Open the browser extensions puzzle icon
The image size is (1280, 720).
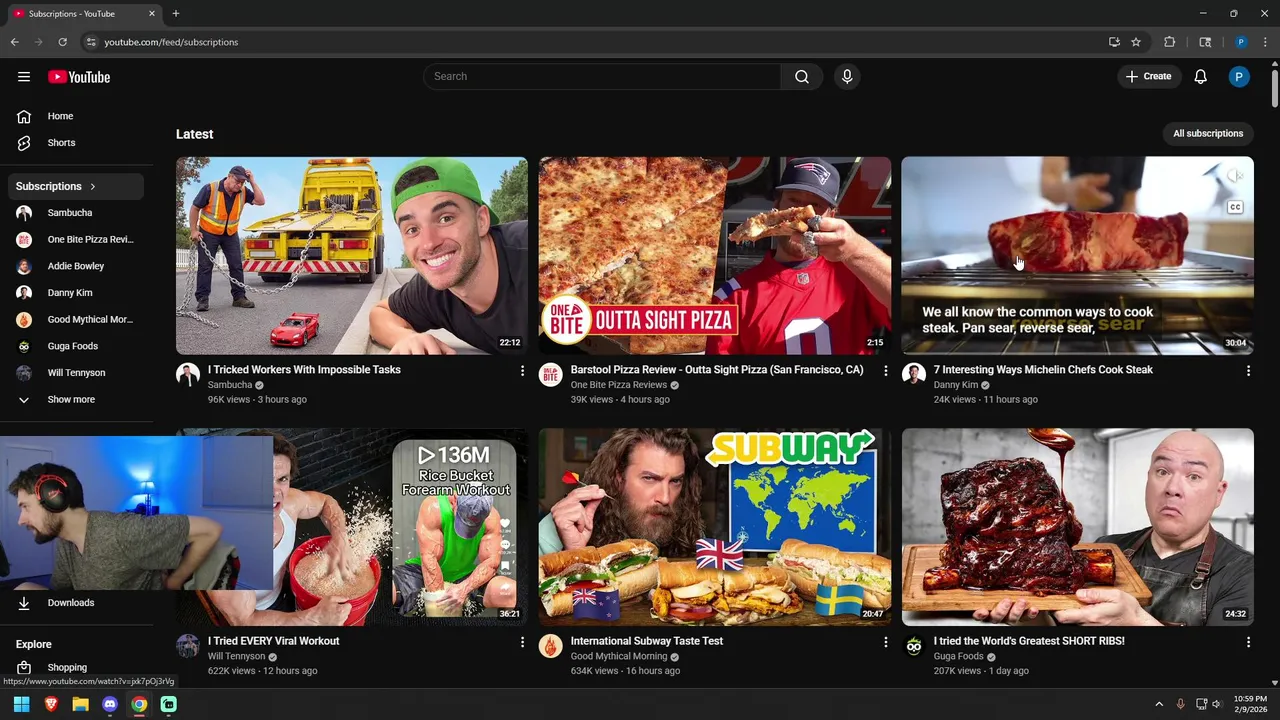(1170, 42)
